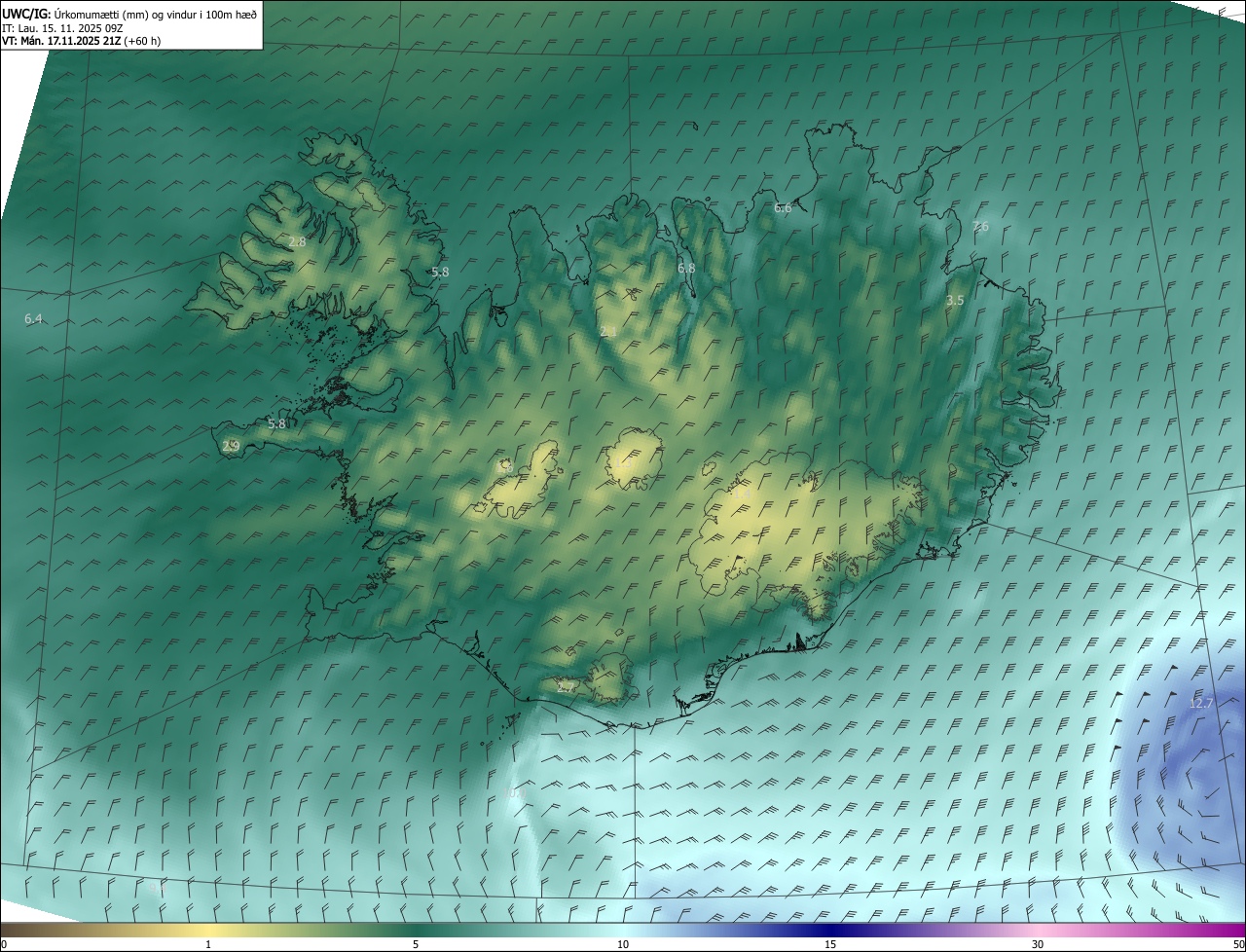Click the colorbar tick label '10'

[x=623, y=944]
